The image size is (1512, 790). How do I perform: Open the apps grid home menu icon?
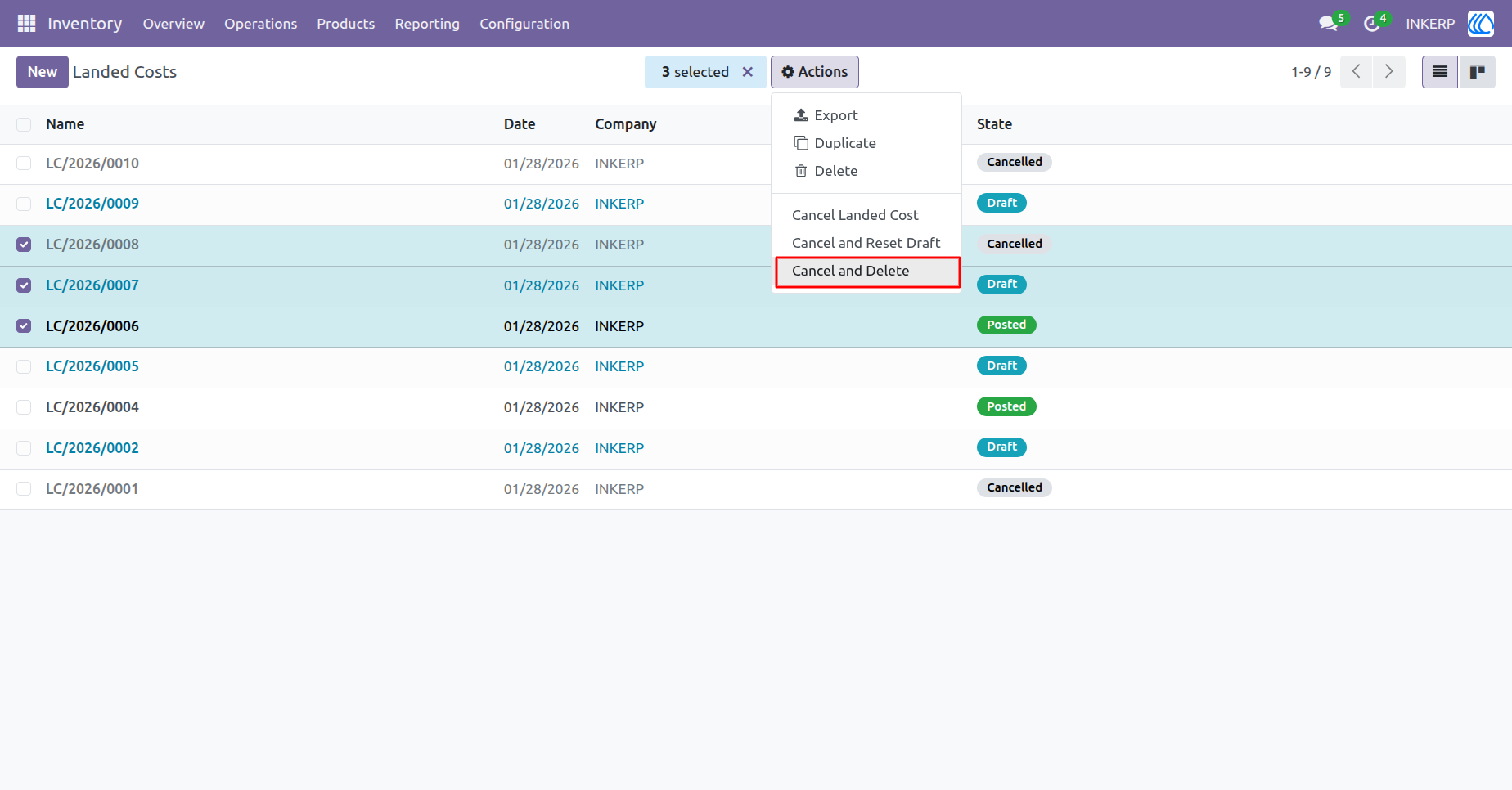coord(26,24)
